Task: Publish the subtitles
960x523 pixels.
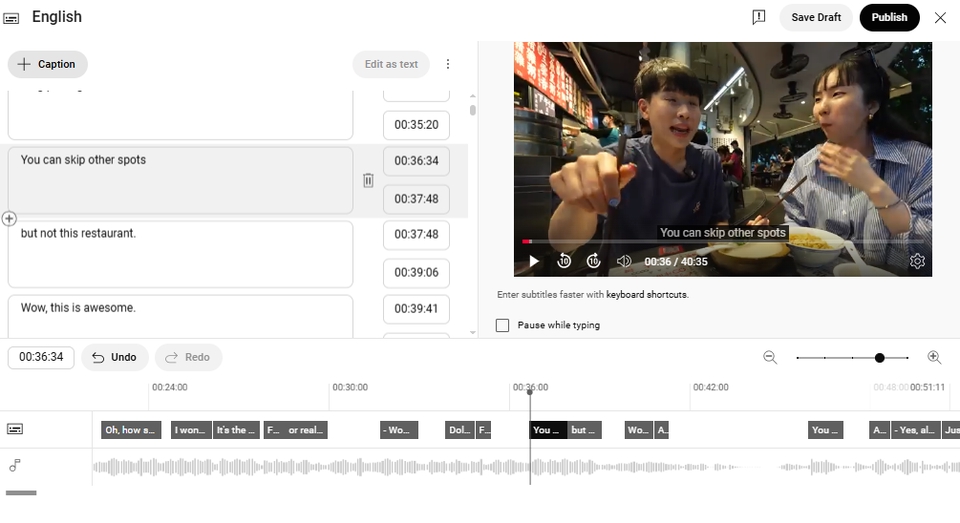Action: coord(889,17)
